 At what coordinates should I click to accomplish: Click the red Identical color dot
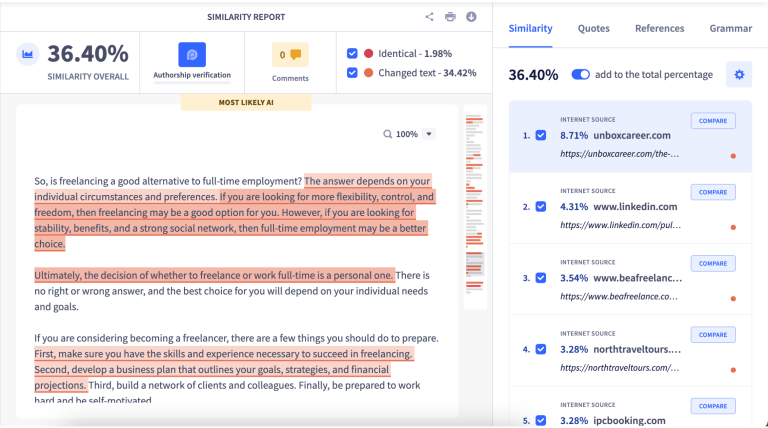point(369,53)
